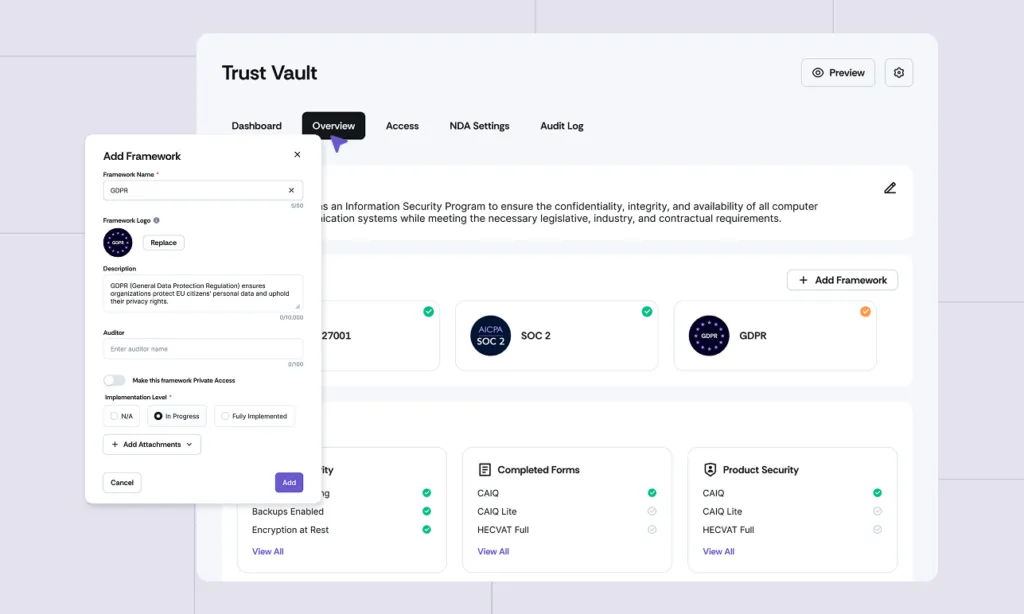Click the Completed Forms document icon
Image resolution: width=1024 pixels, height=614 pixels.
click(485, 469)
